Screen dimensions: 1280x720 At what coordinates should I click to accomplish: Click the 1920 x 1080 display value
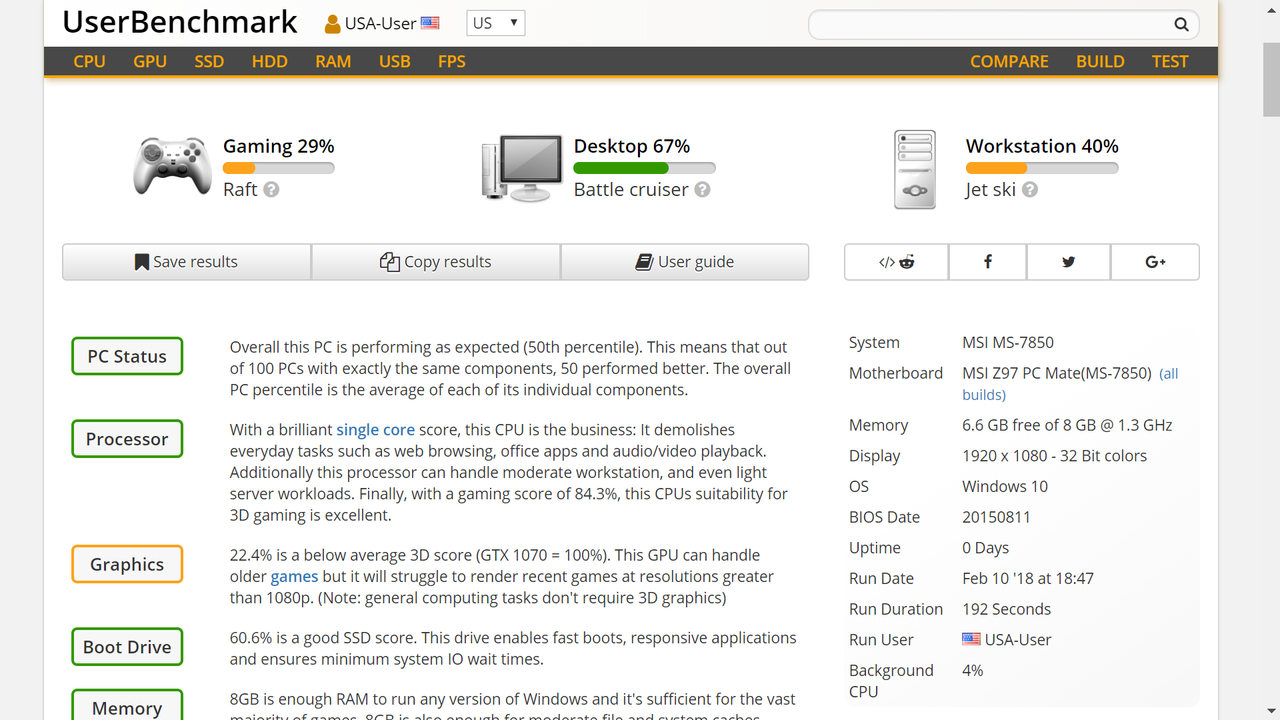[1055, 455]
